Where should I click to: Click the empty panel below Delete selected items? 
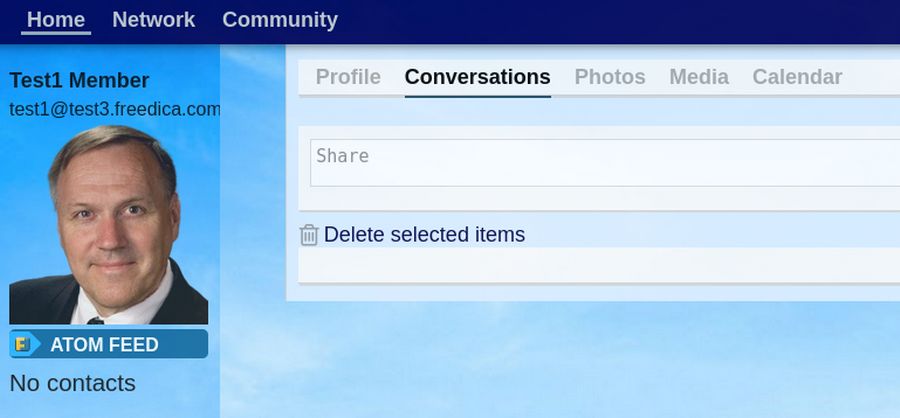[x=600, y=265]
